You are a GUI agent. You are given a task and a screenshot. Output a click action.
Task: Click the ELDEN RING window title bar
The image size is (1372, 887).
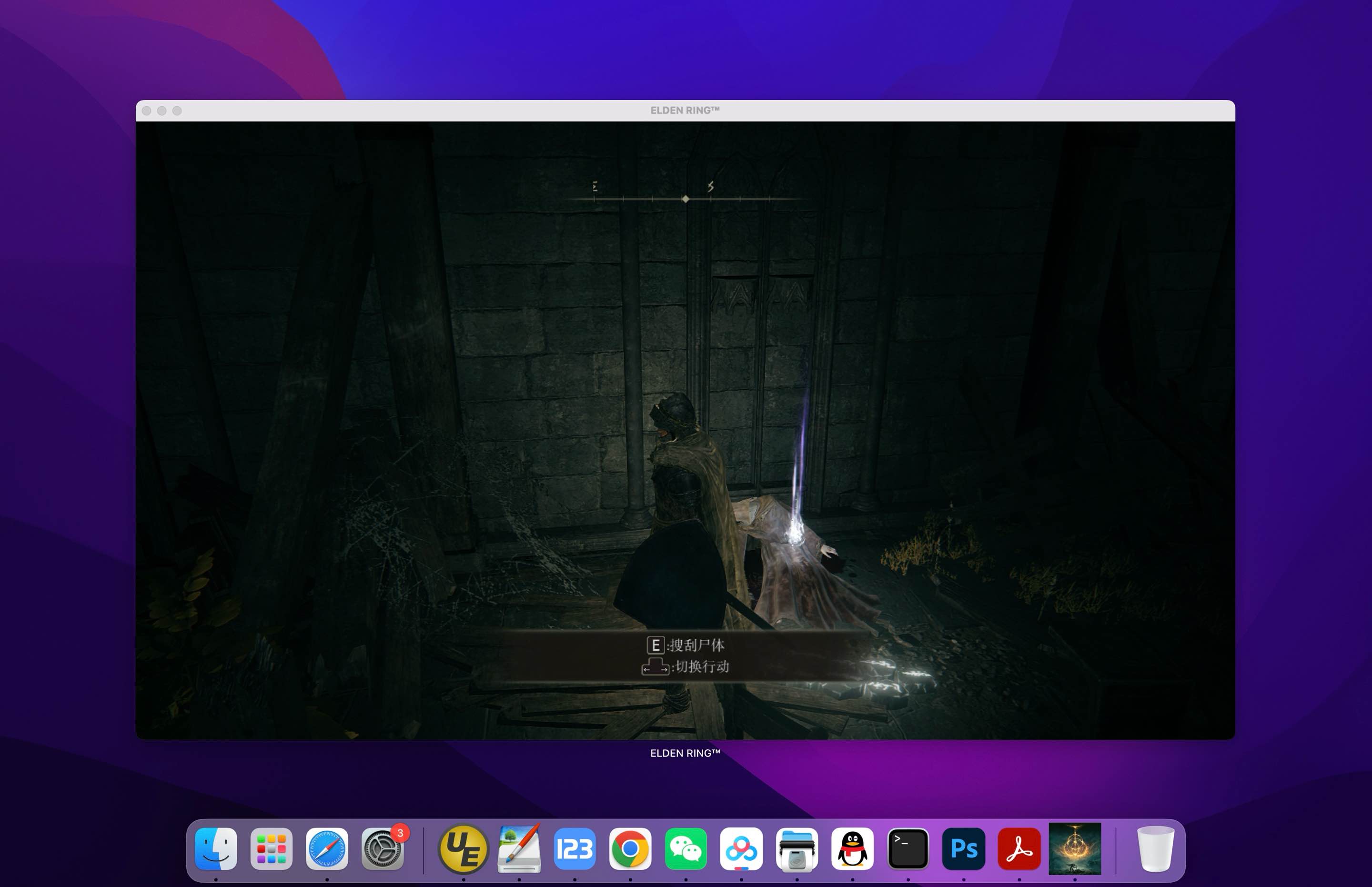tap(686, 111)
